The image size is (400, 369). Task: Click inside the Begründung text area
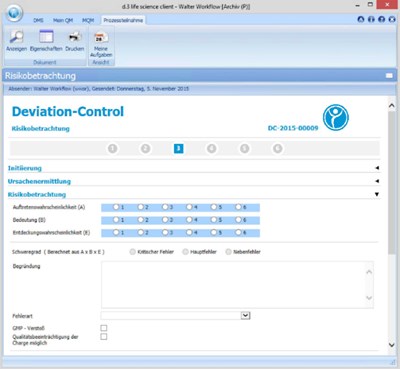coord(233,285)
